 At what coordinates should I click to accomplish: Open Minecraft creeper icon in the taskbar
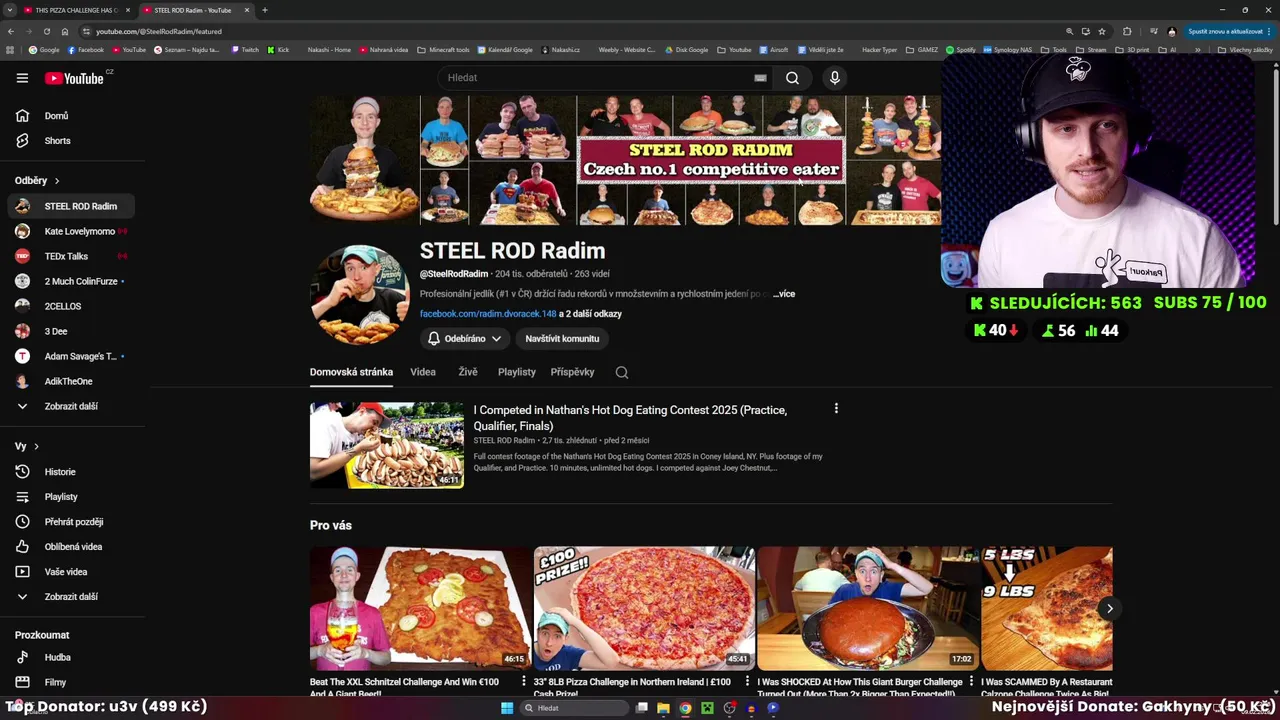(x=708, y=708)
